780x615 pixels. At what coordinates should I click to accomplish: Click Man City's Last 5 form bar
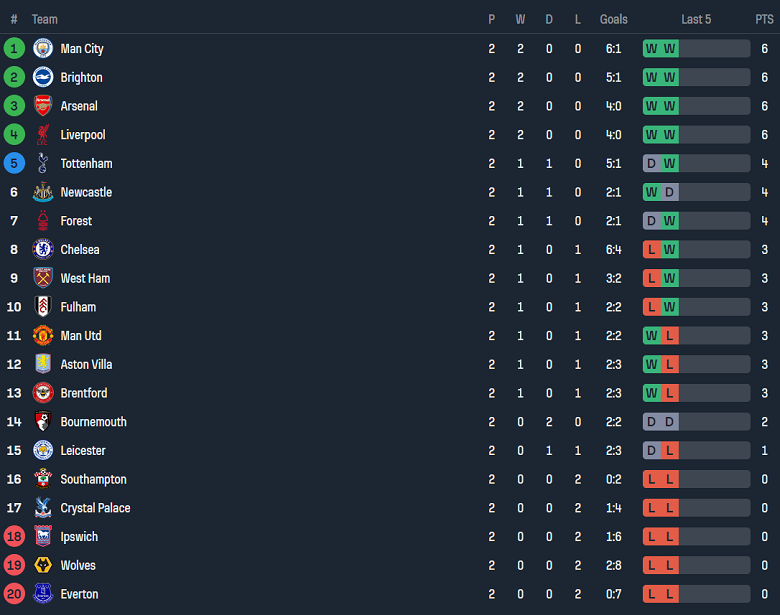pyautogui.click(x=696, y=49)
